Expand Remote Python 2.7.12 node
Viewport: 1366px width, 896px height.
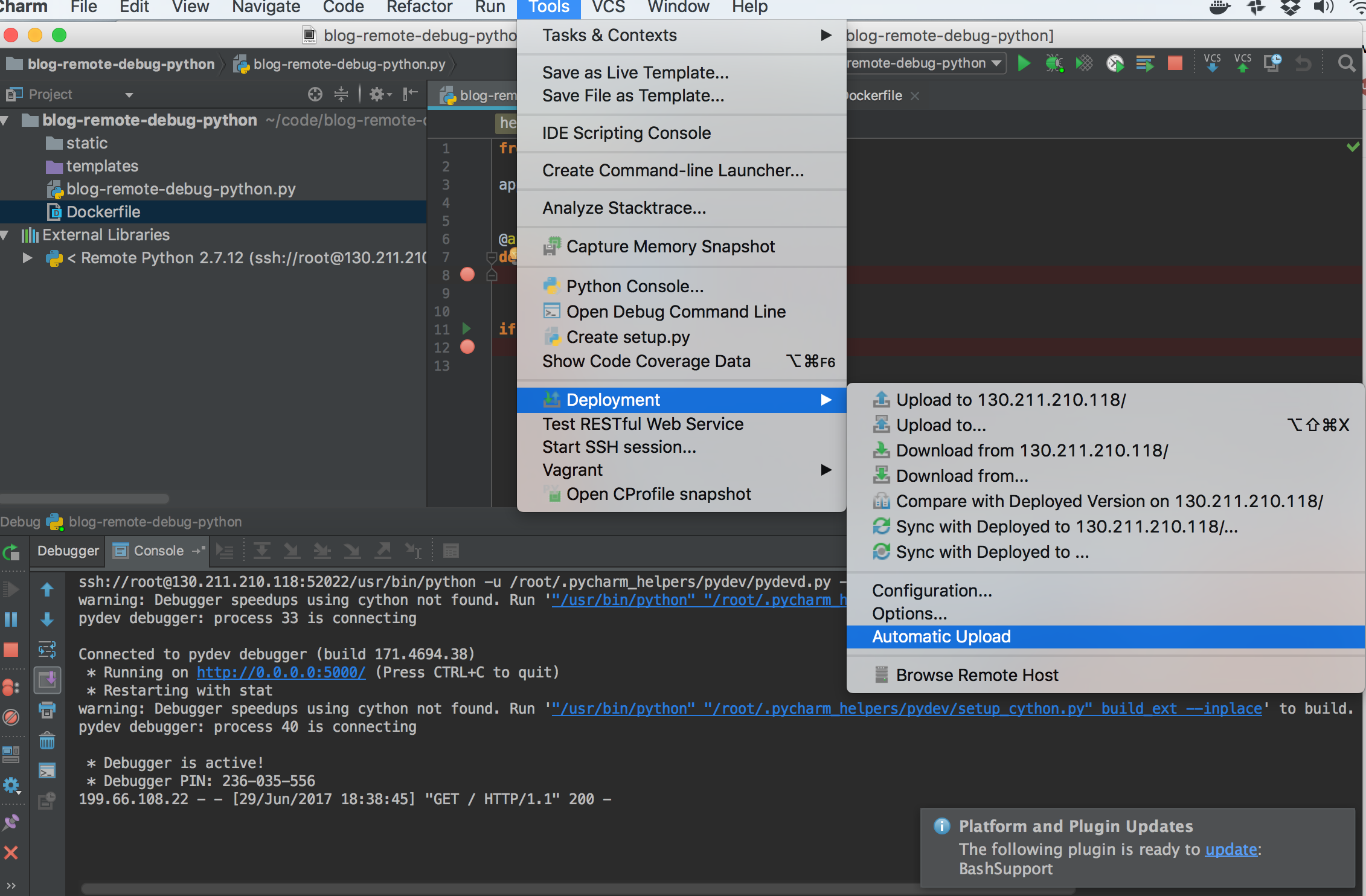click(27, 258)
